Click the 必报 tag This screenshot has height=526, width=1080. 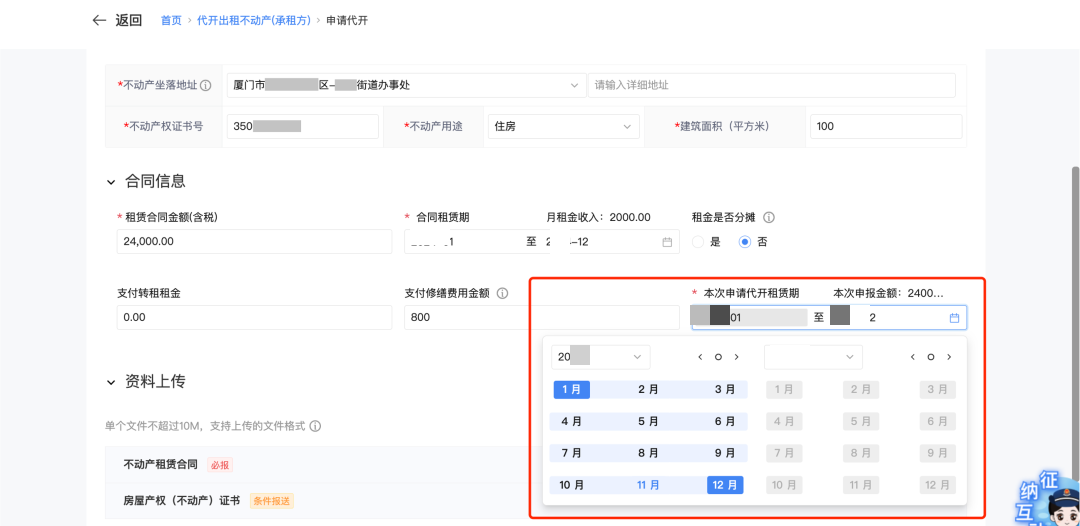click(x=220, y=465)
